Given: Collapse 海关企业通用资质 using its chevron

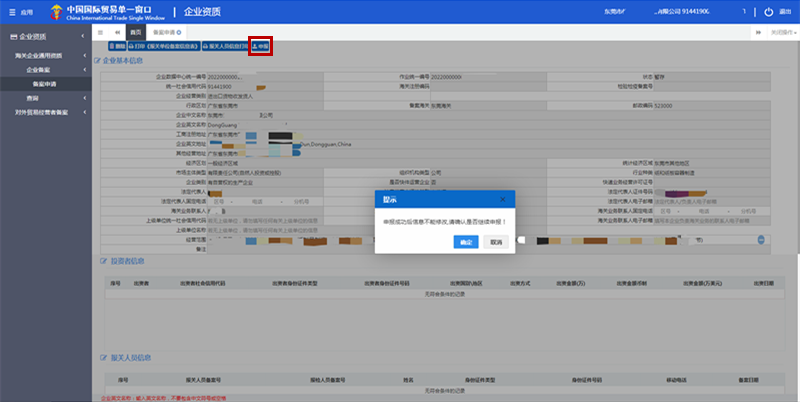Looking at the screenshot, I should (x=83, y=55).
